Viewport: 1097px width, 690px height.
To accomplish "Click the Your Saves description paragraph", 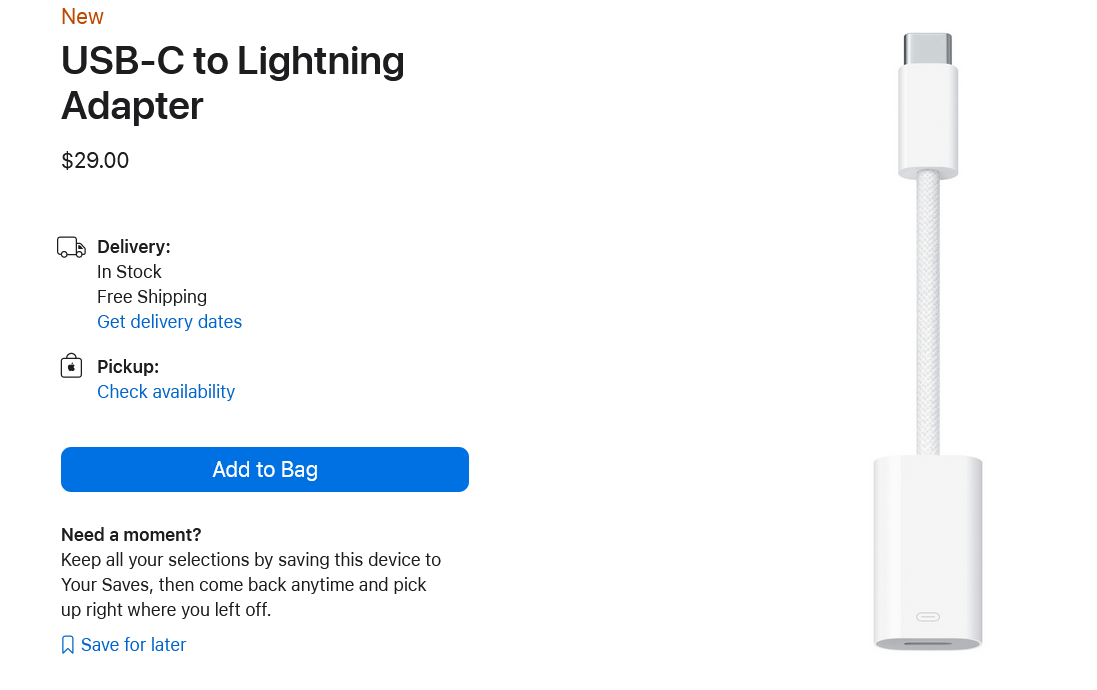I will pos(250,584).
